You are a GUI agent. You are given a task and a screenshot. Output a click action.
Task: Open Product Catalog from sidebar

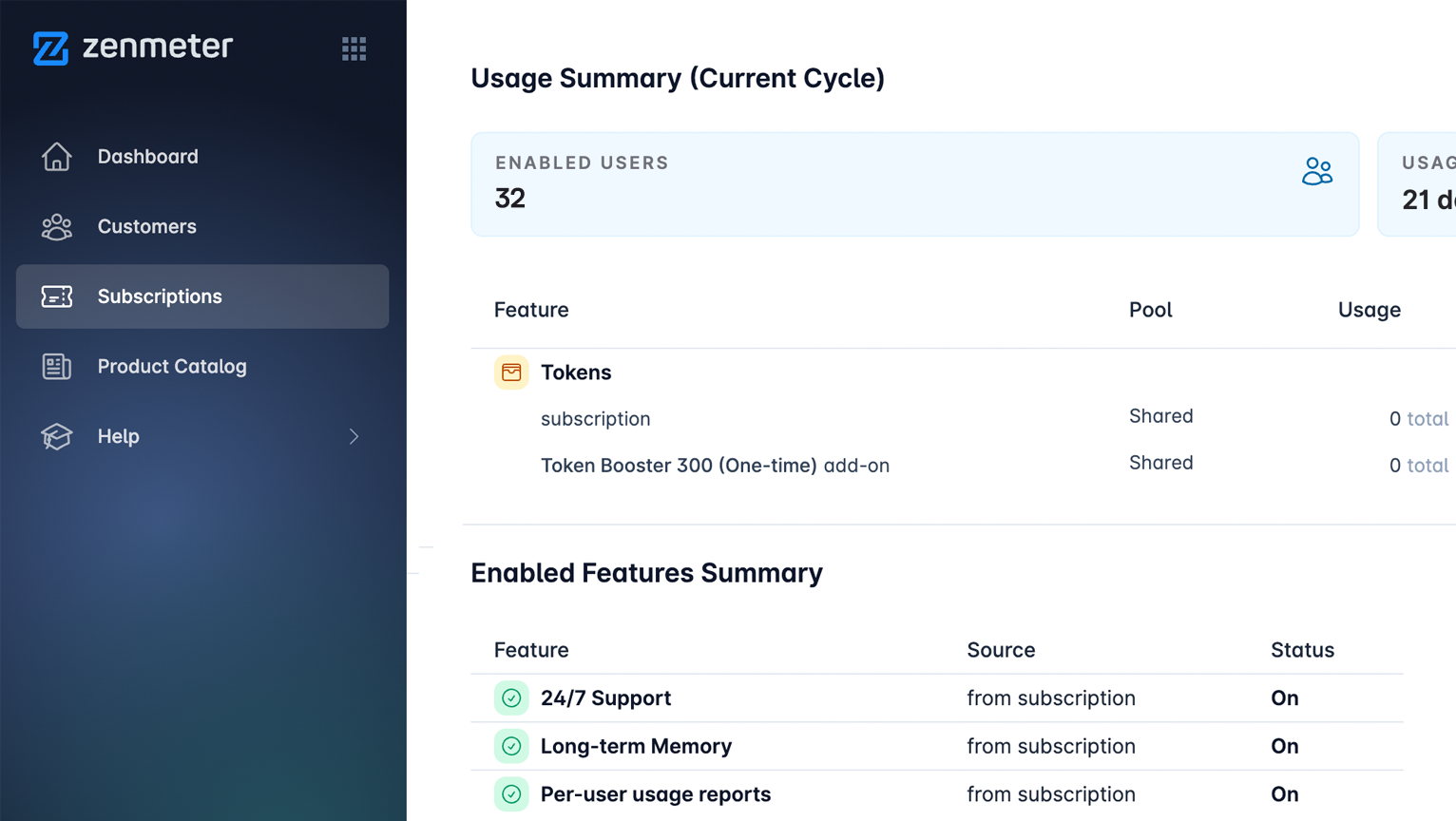tap(202, 366)
